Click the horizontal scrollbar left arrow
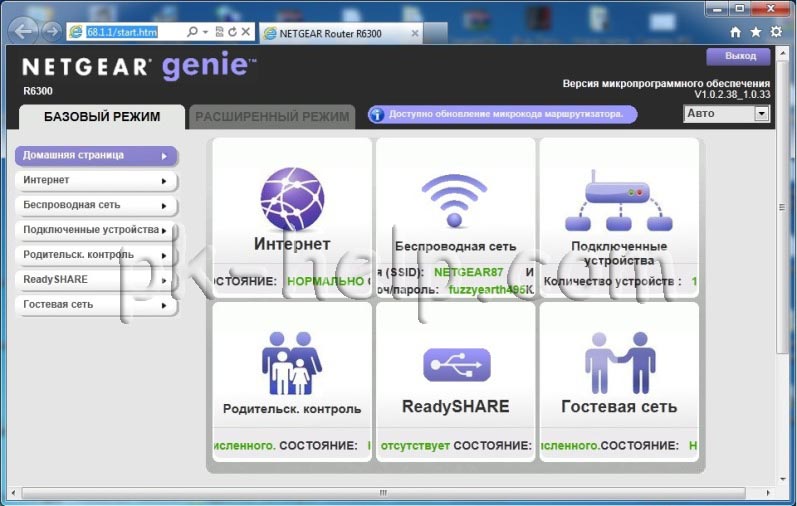797x506 pixels. [x=13, y=492]
